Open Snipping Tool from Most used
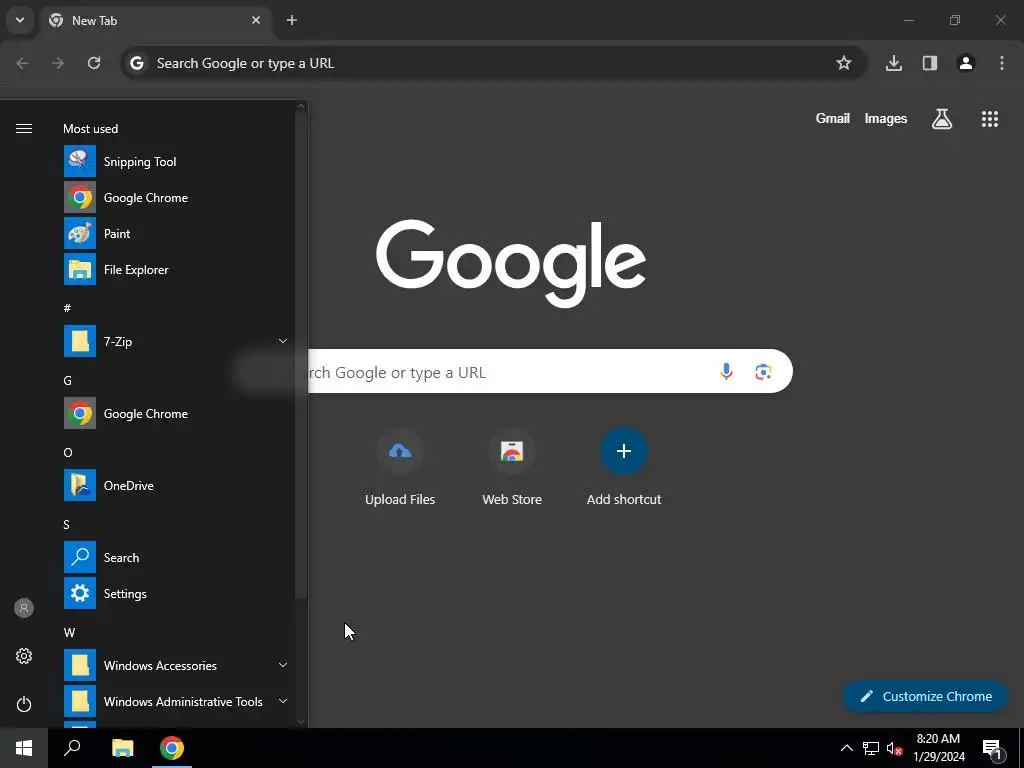Viewport: 1024px width, 768px height. 176,161
